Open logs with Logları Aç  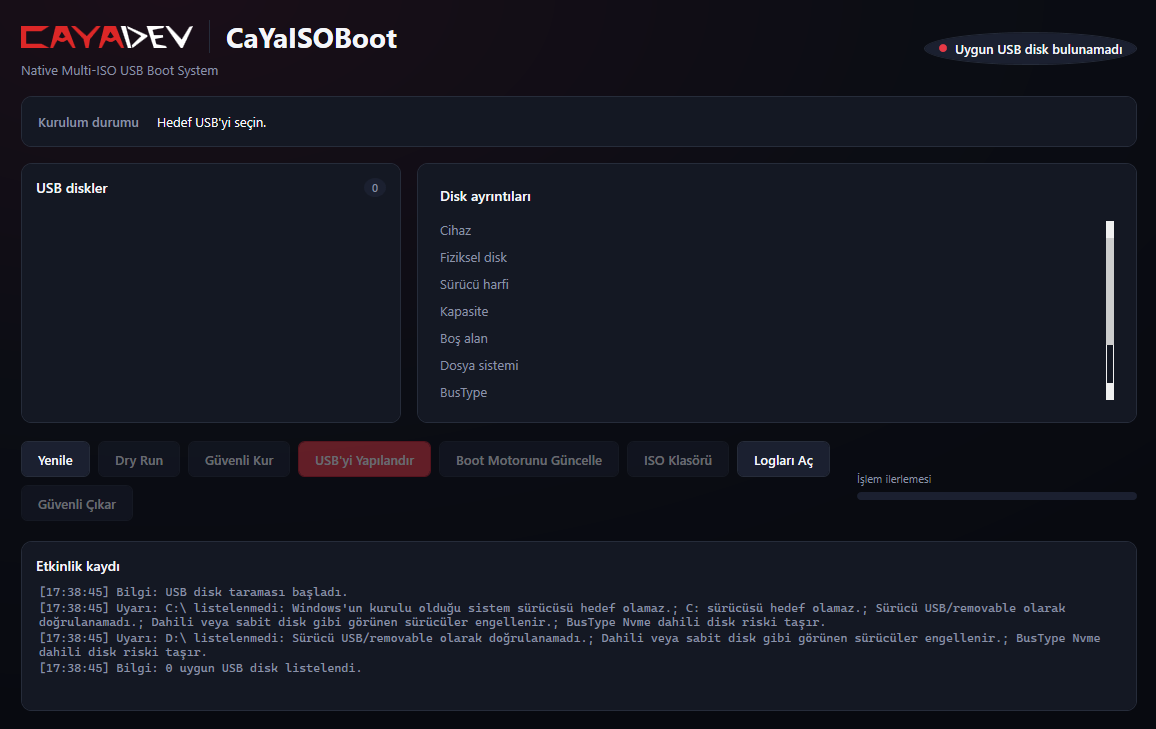click(783, 460)
